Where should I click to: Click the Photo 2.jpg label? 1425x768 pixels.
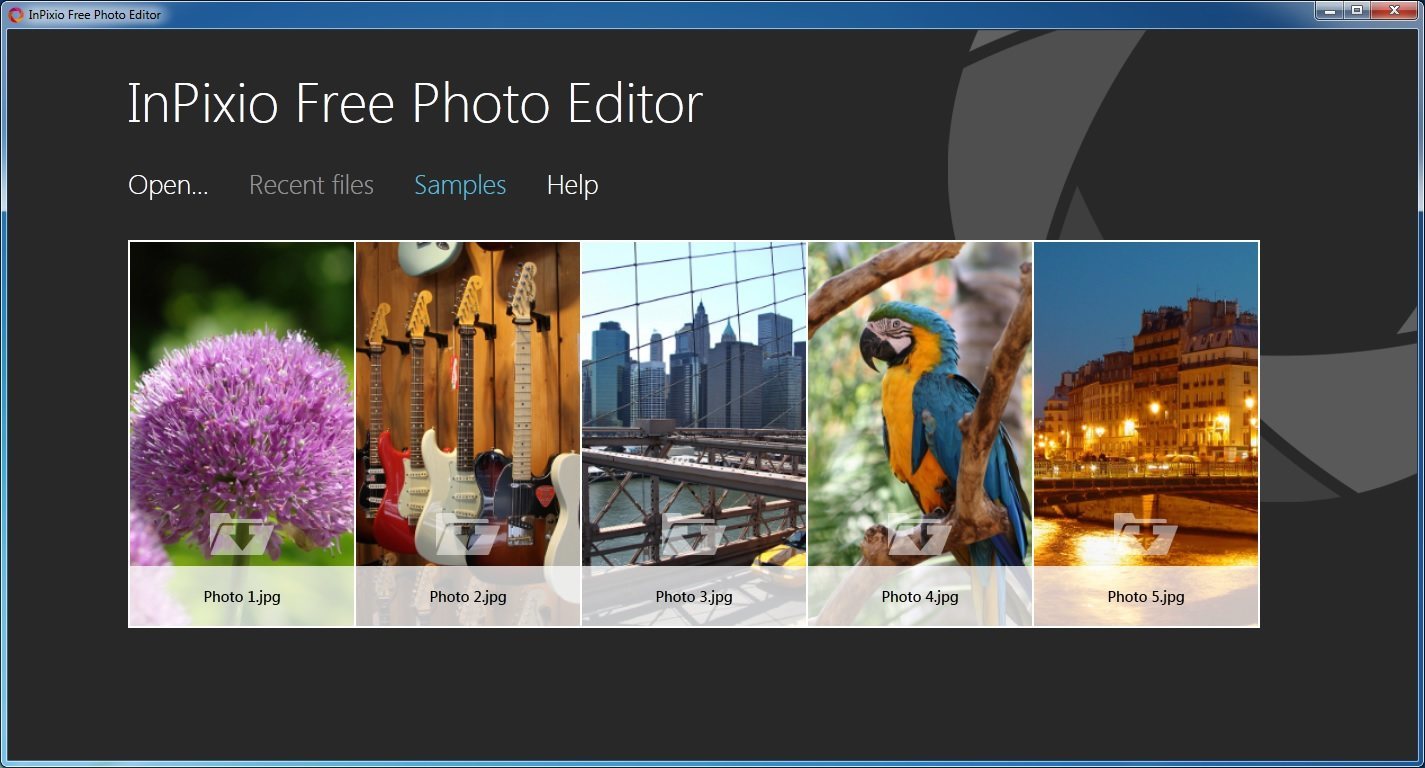click(x=468, y=597)
